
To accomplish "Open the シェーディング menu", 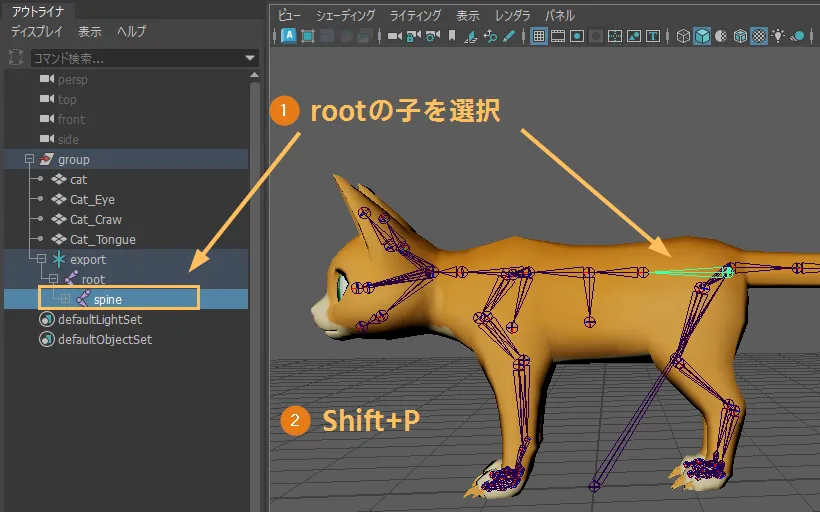I will [x=345, y=16].
